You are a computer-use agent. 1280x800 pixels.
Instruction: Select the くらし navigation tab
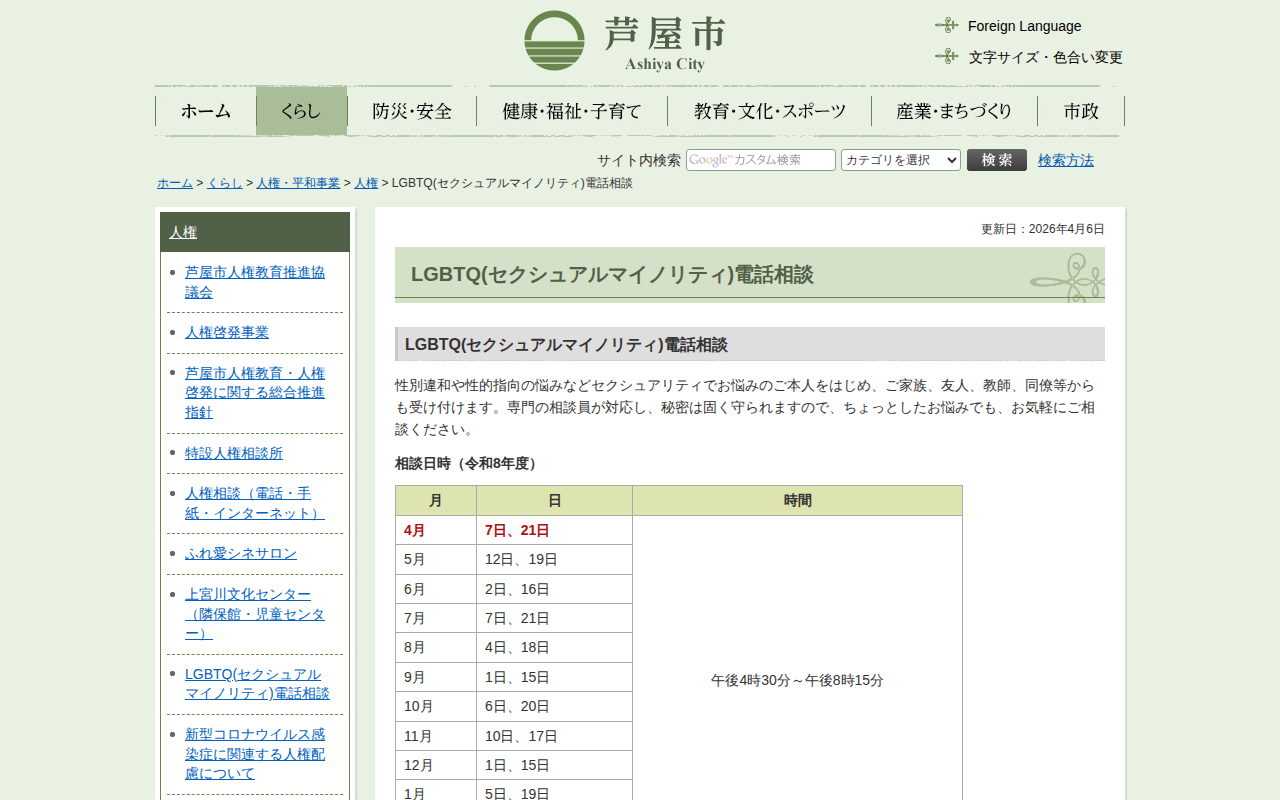pos(301,111)
